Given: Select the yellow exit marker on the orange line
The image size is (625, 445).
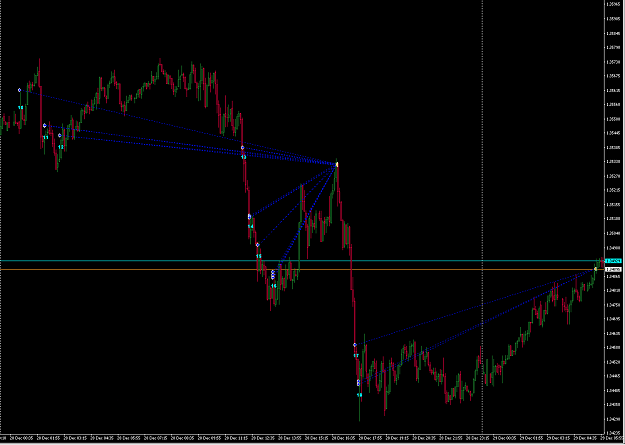Looking at the screenshot, I should coord(596,270).
